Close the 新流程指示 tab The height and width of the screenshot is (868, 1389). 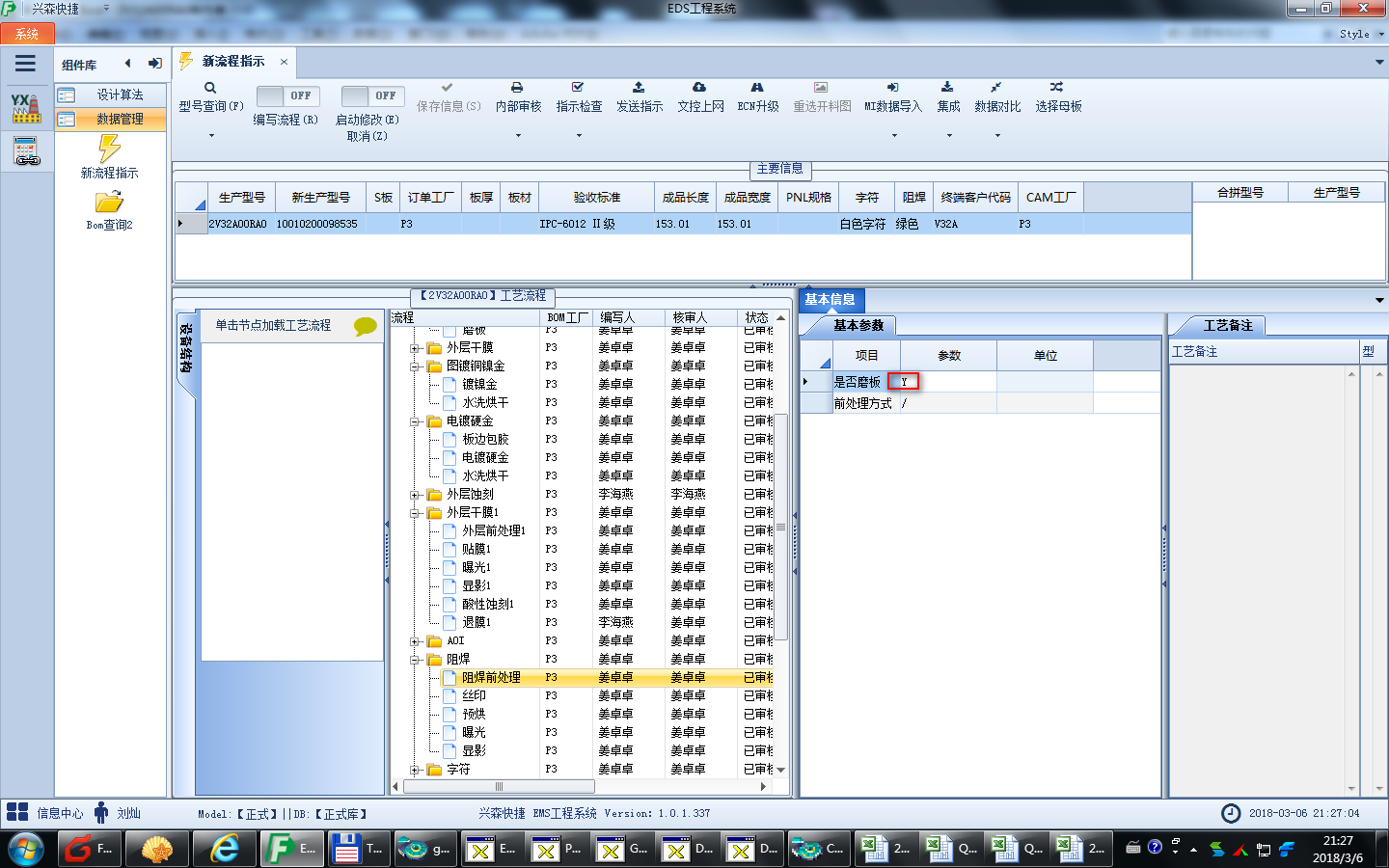[x=284, y=62]
